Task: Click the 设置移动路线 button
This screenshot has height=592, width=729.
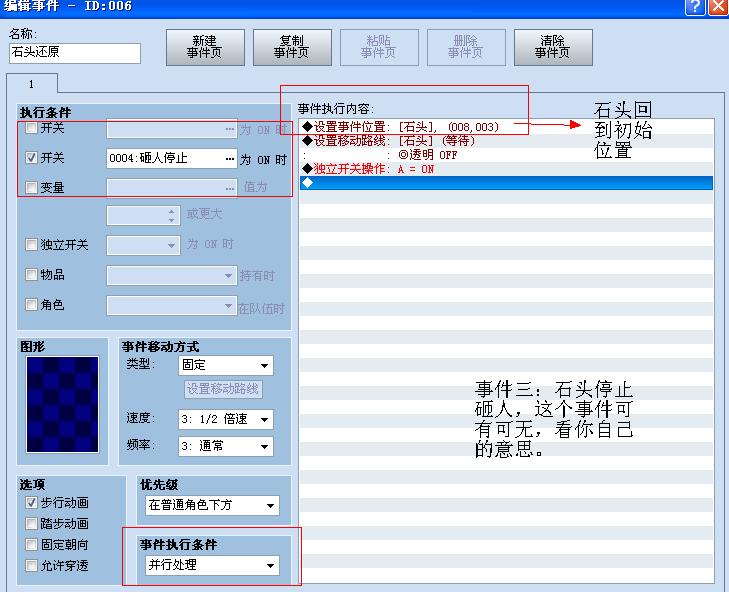Action: coord(223,389)
